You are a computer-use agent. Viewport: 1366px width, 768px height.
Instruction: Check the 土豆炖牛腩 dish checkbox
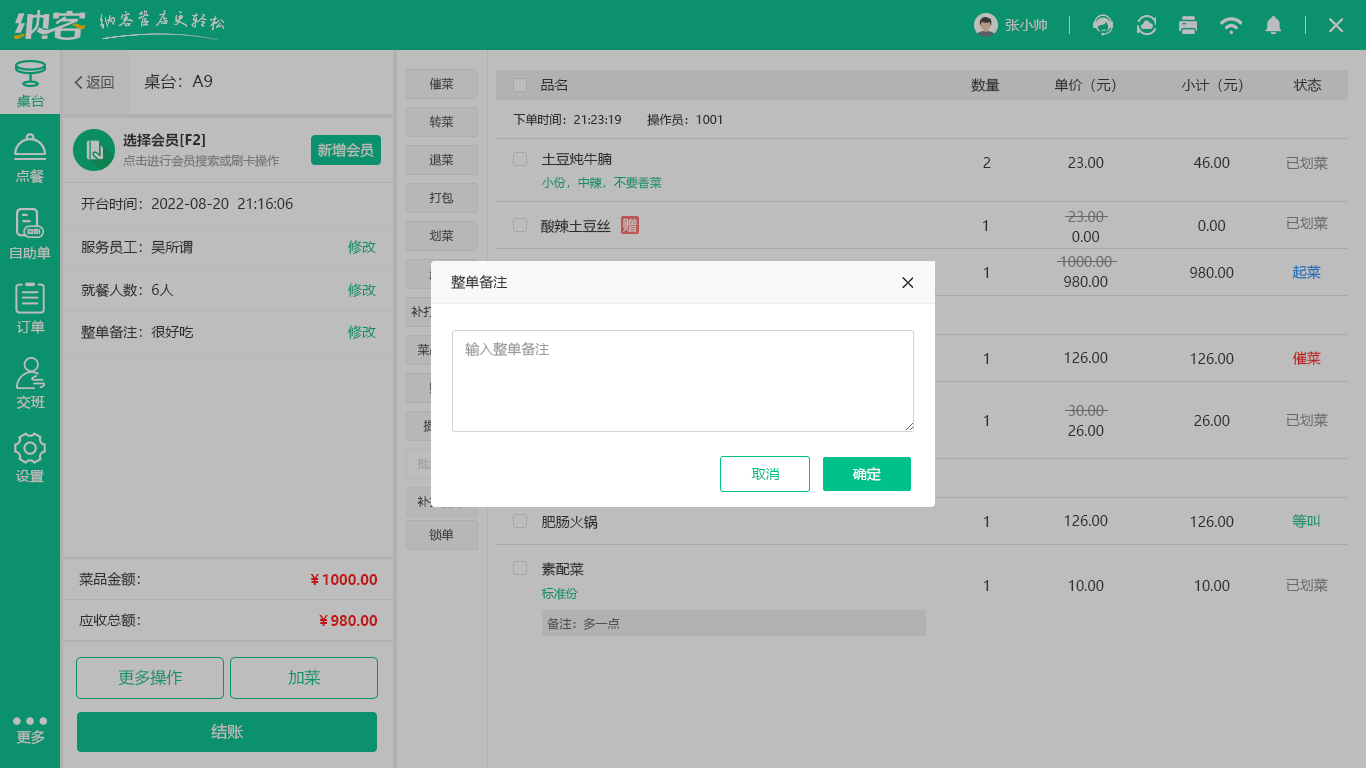point(520,159)
